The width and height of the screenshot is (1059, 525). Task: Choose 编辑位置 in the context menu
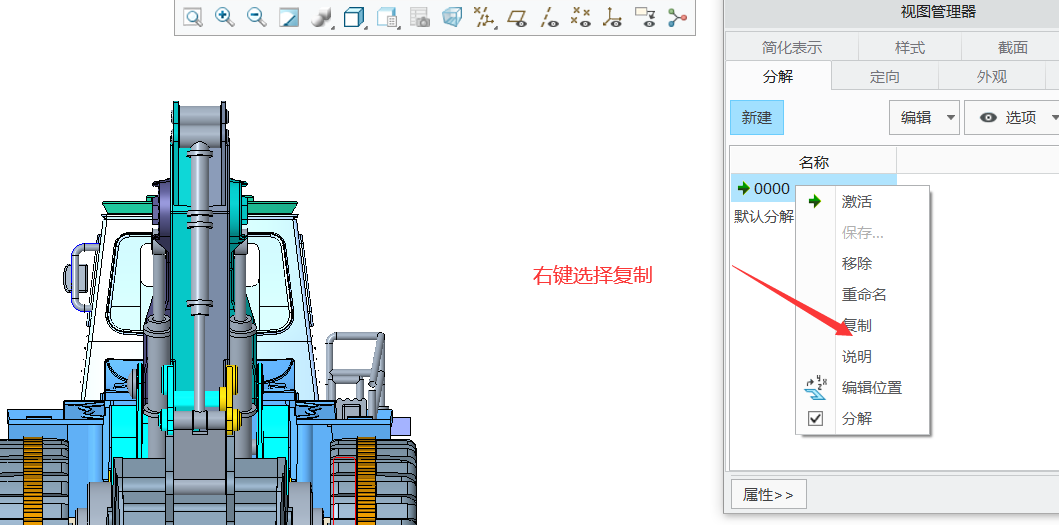point(871,388)
